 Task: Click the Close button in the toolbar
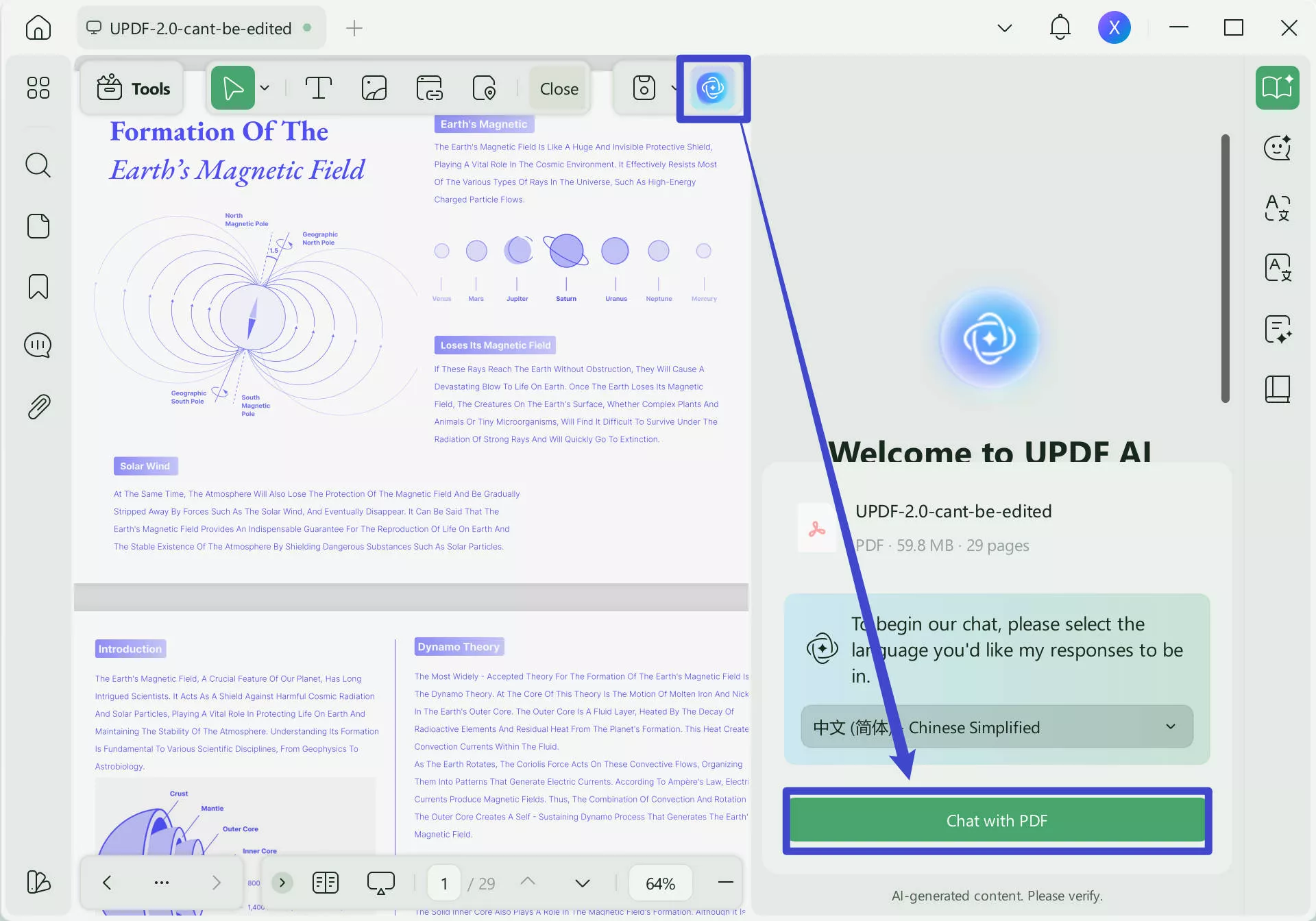tap(558, 88)
